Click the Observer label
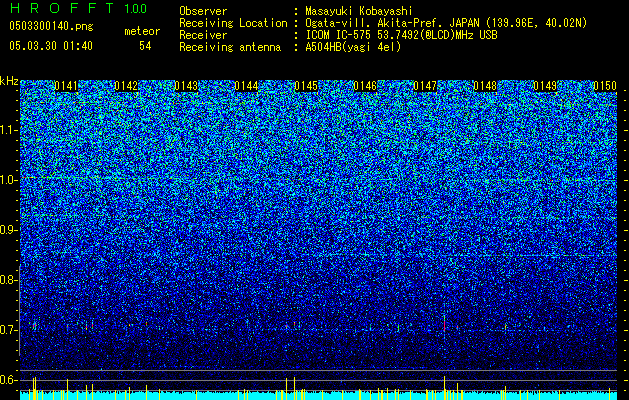The height and width of the screenshot is (400, 629). (203, 11)
